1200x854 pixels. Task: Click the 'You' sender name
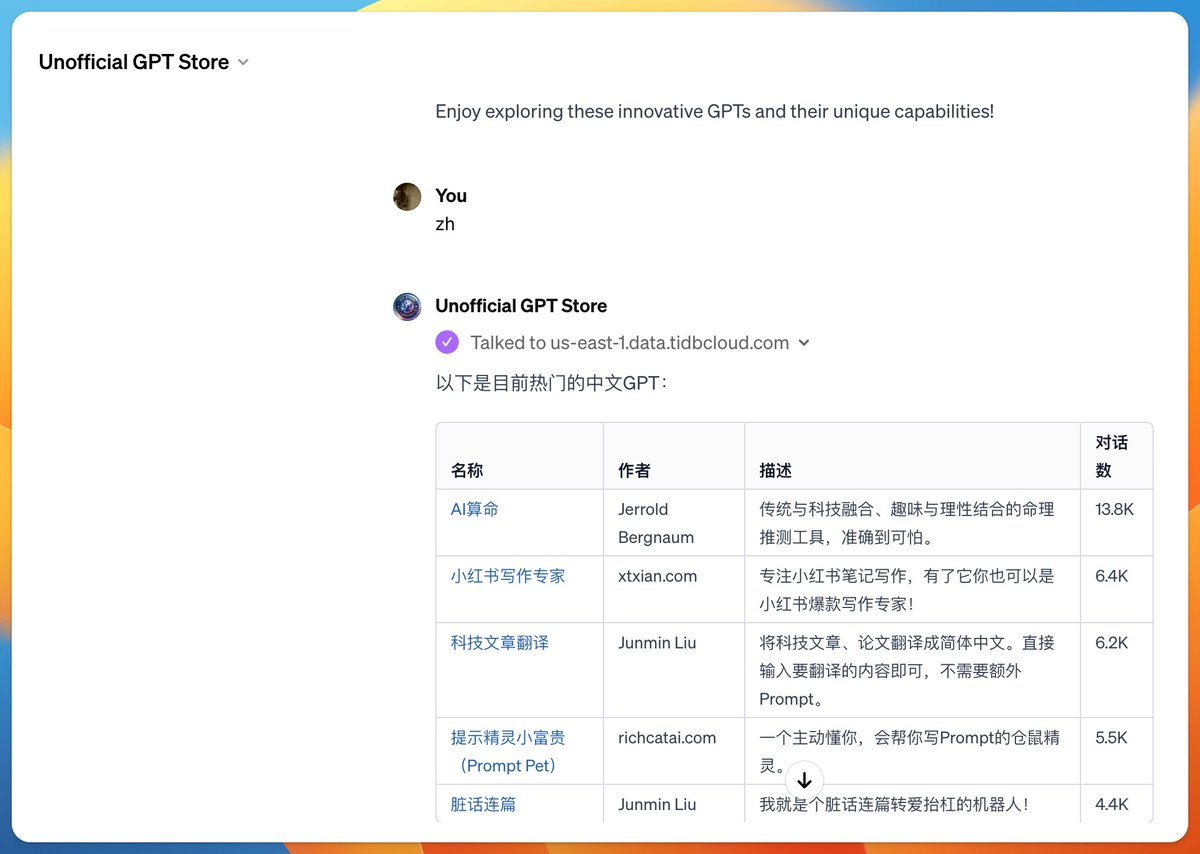tap(451, 196)
